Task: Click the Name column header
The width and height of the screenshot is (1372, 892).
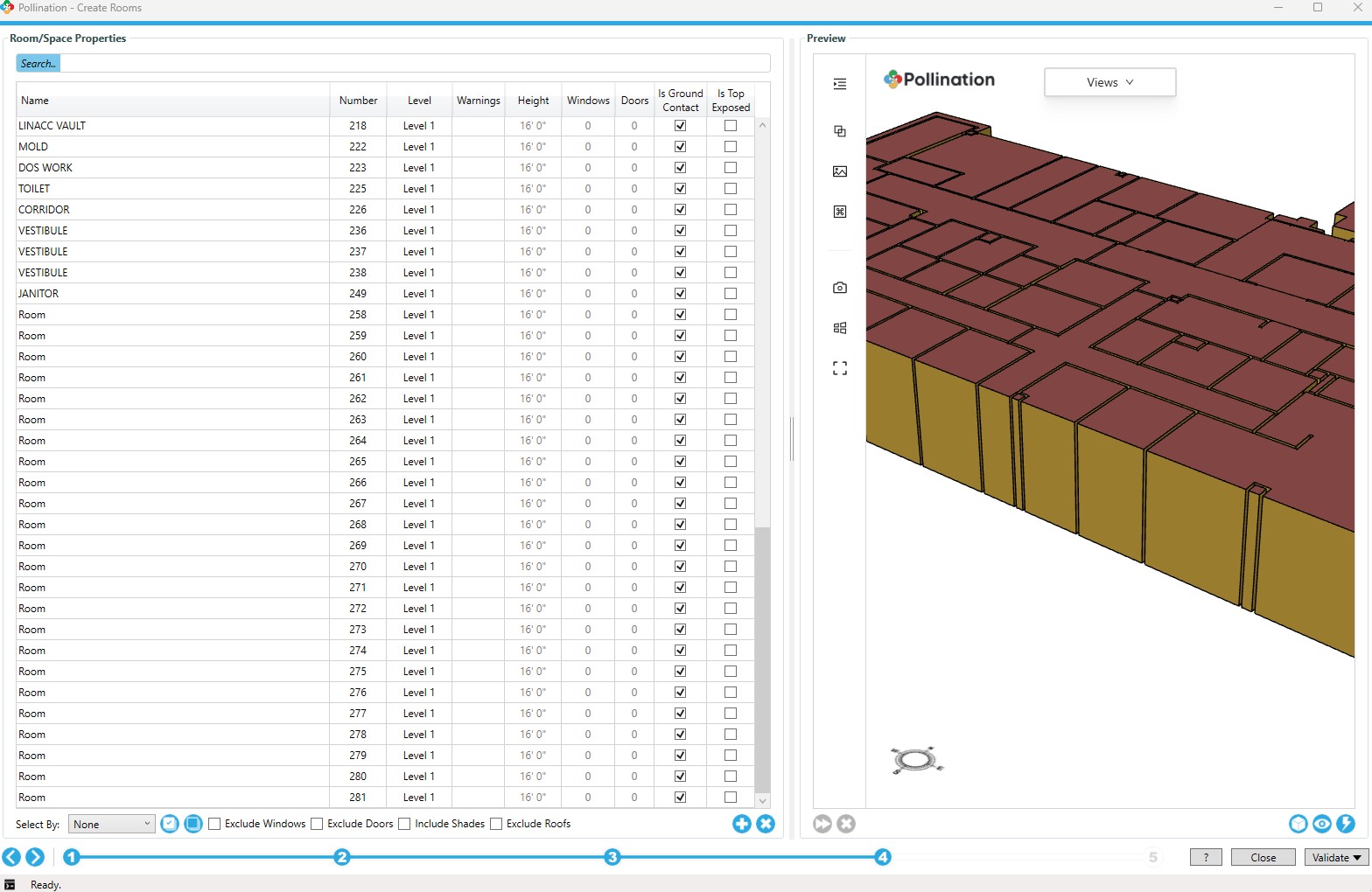Action: pyautogui.click(x=35, y=101)
